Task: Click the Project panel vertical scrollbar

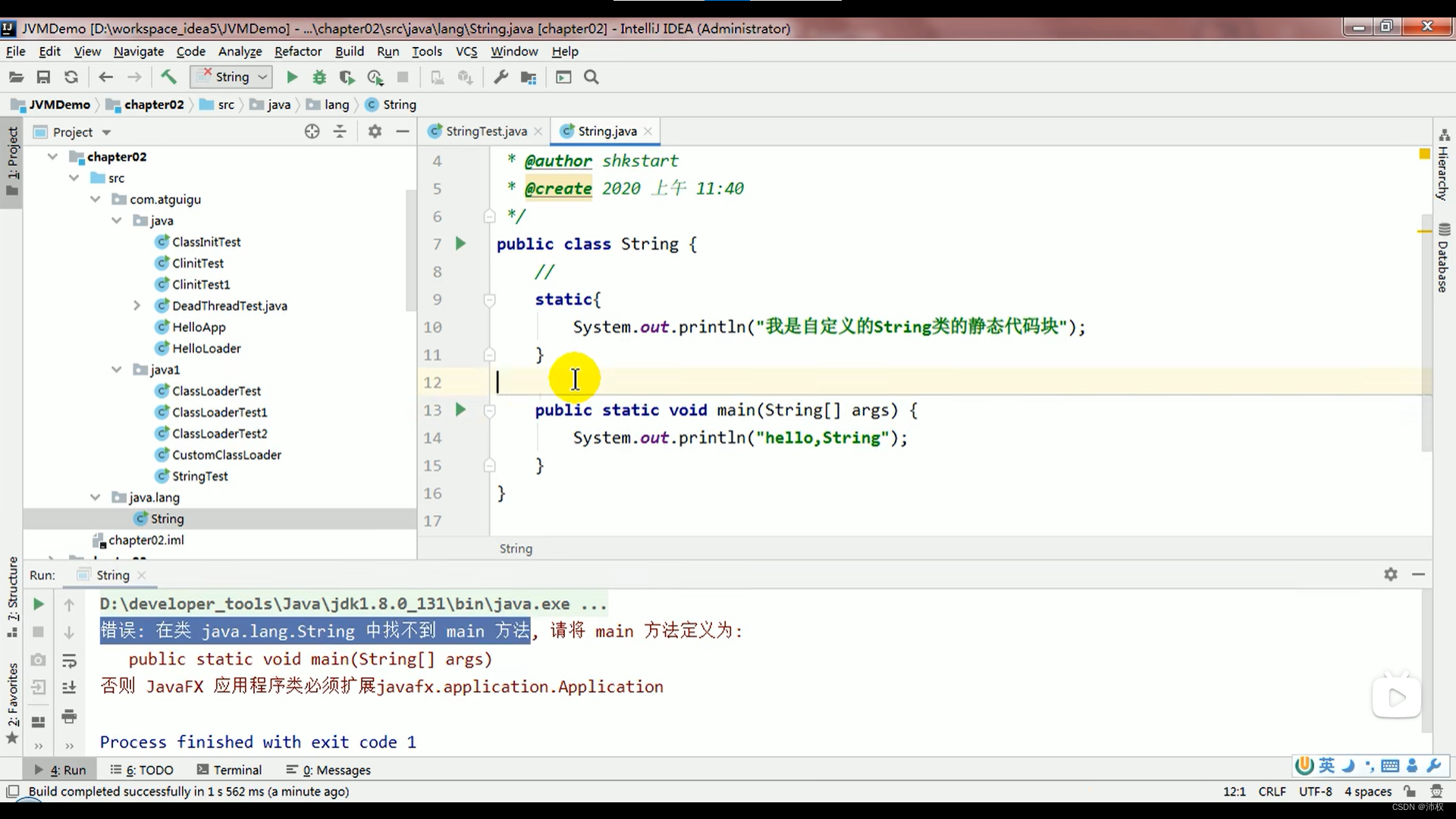Action: [x=410, y=250]
